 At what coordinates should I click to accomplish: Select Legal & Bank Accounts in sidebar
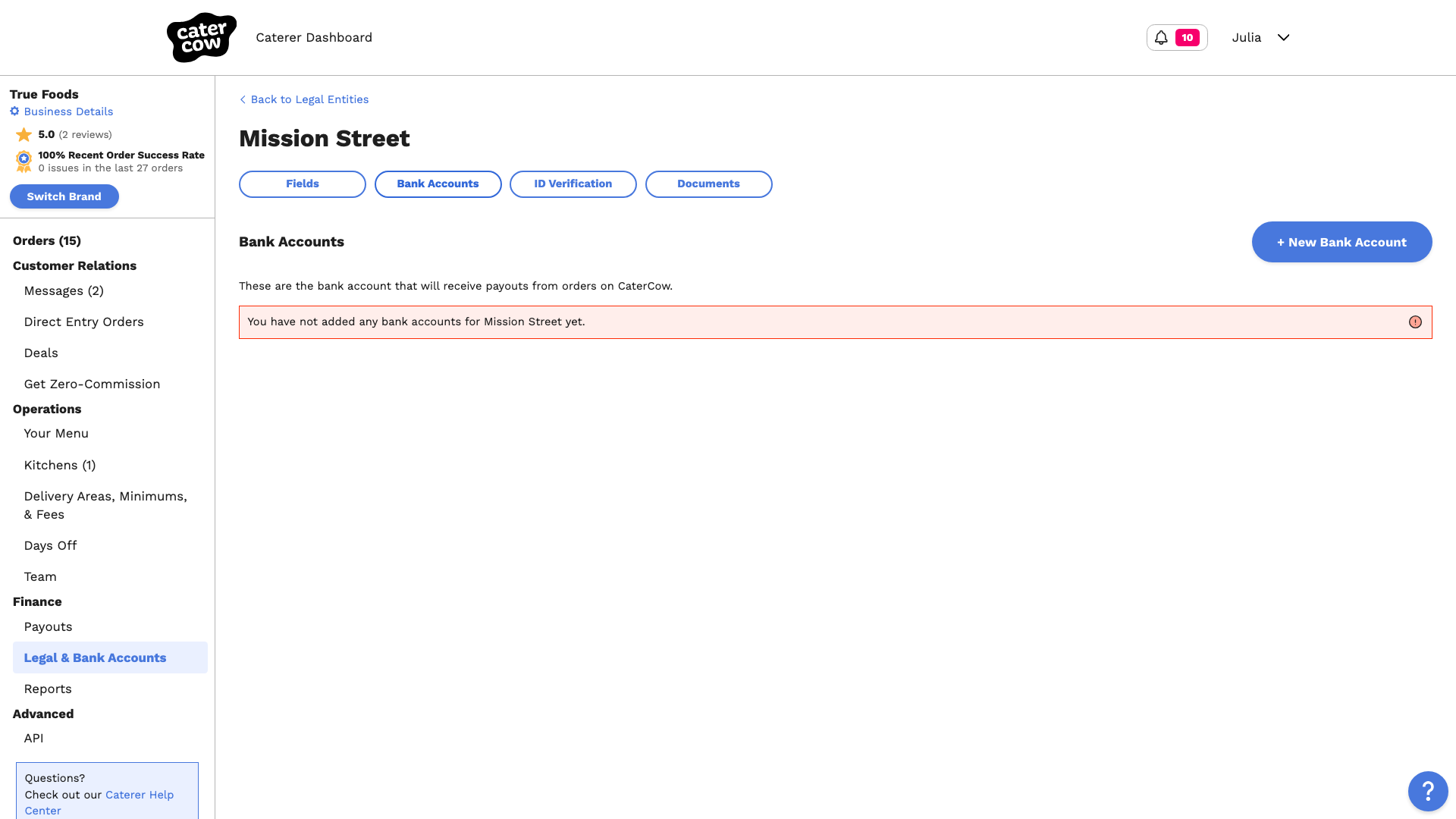[110, 657]
